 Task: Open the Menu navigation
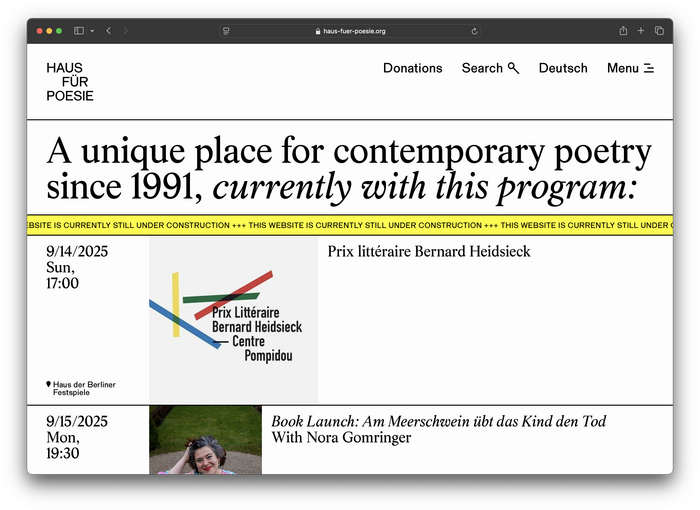pyautogui.click(x=630, y=68)
